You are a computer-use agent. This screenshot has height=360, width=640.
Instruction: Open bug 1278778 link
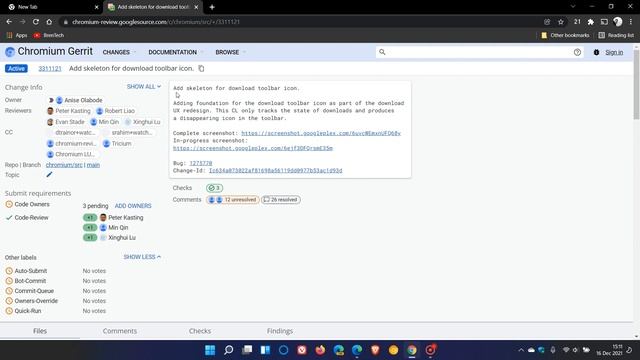click(201, 163)
